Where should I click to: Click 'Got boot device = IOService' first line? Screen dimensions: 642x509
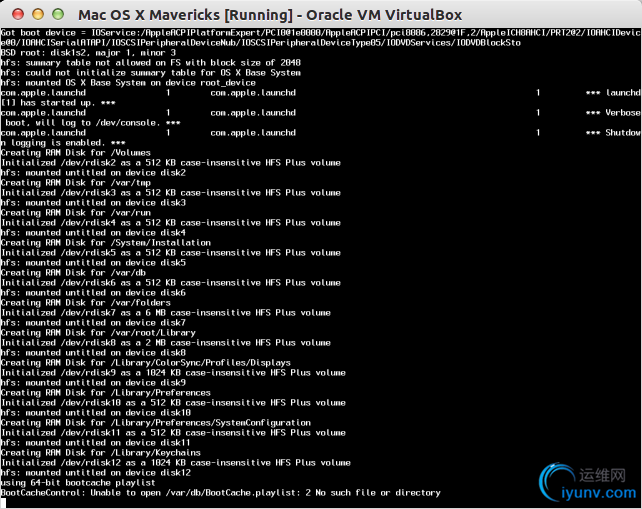[321, 33]
